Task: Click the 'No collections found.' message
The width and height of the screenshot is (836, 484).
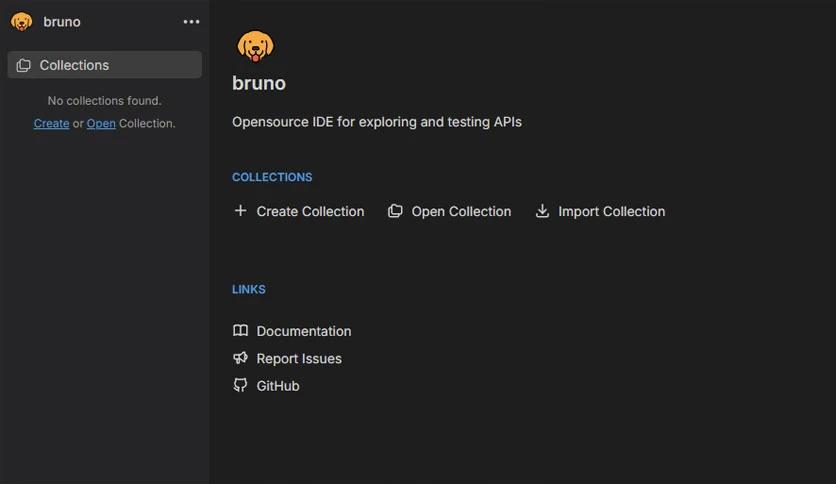Action: [x=104, y=101]
